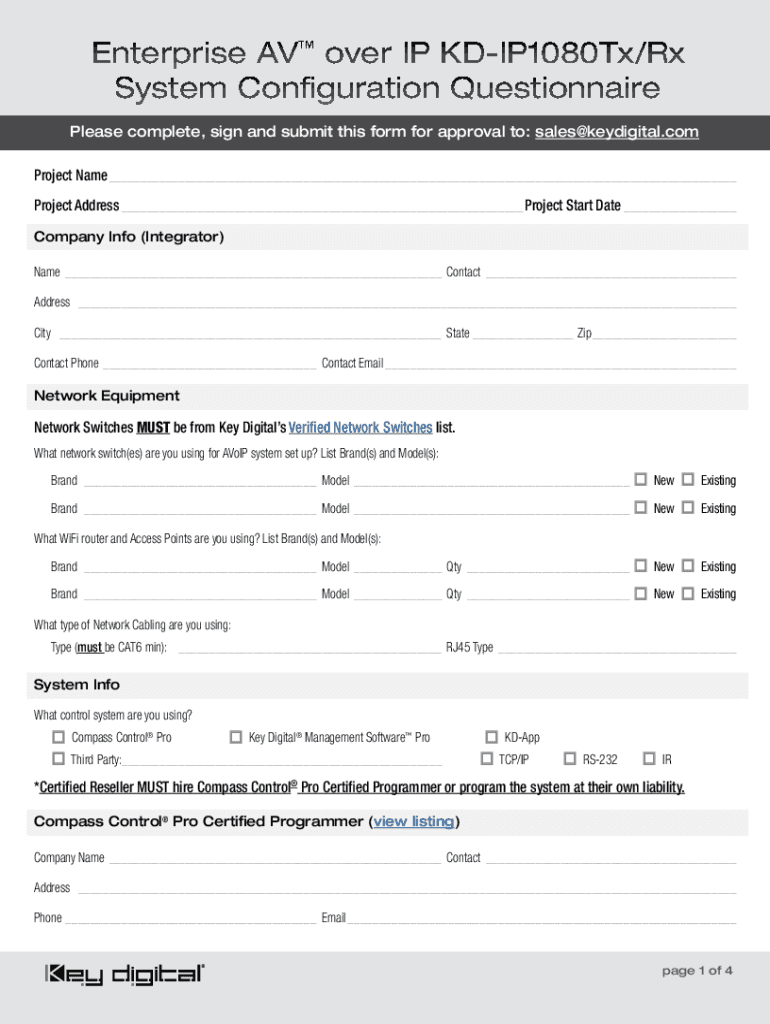Check the TCP/IP checkbox
Image resolution: width=770 pixels, height=1024 pixels.
coord(487,759)
